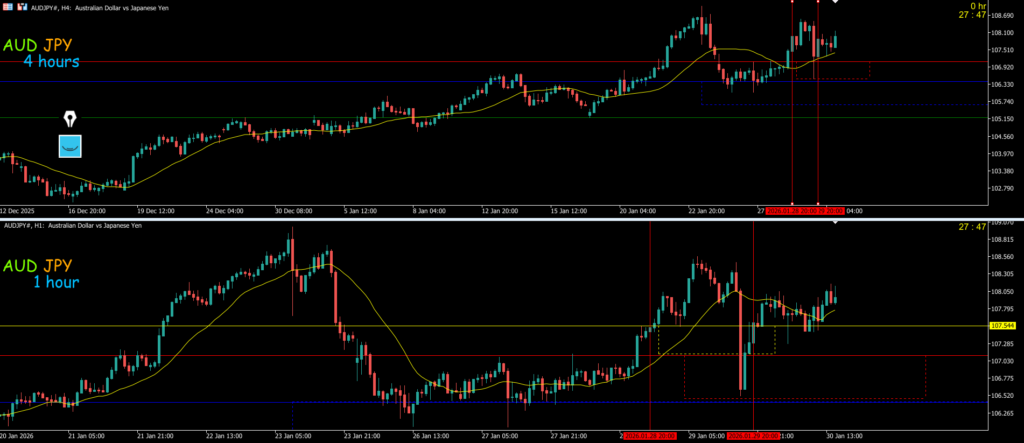Click the blue smiley face square icon

[x=69, y=146]
